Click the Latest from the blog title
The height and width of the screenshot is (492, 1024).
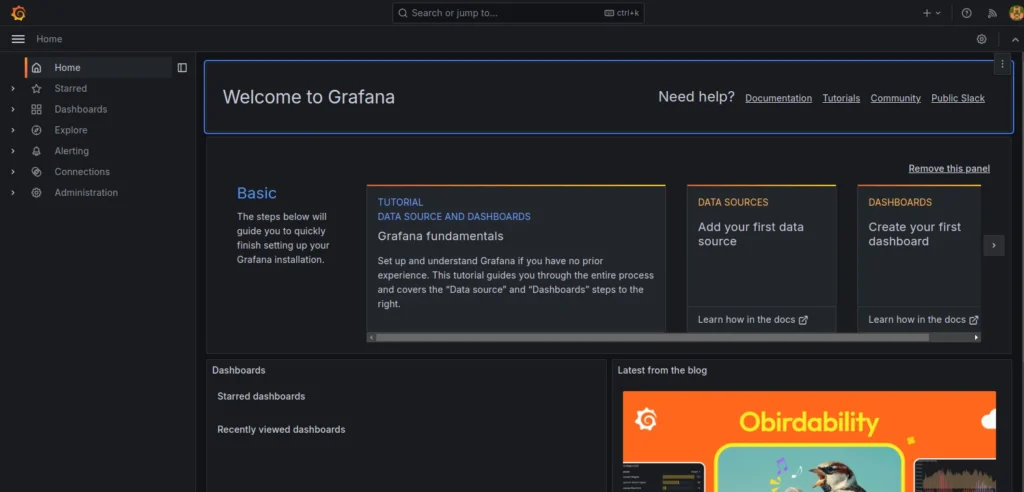pyautogui.click(x=662, y=370)
